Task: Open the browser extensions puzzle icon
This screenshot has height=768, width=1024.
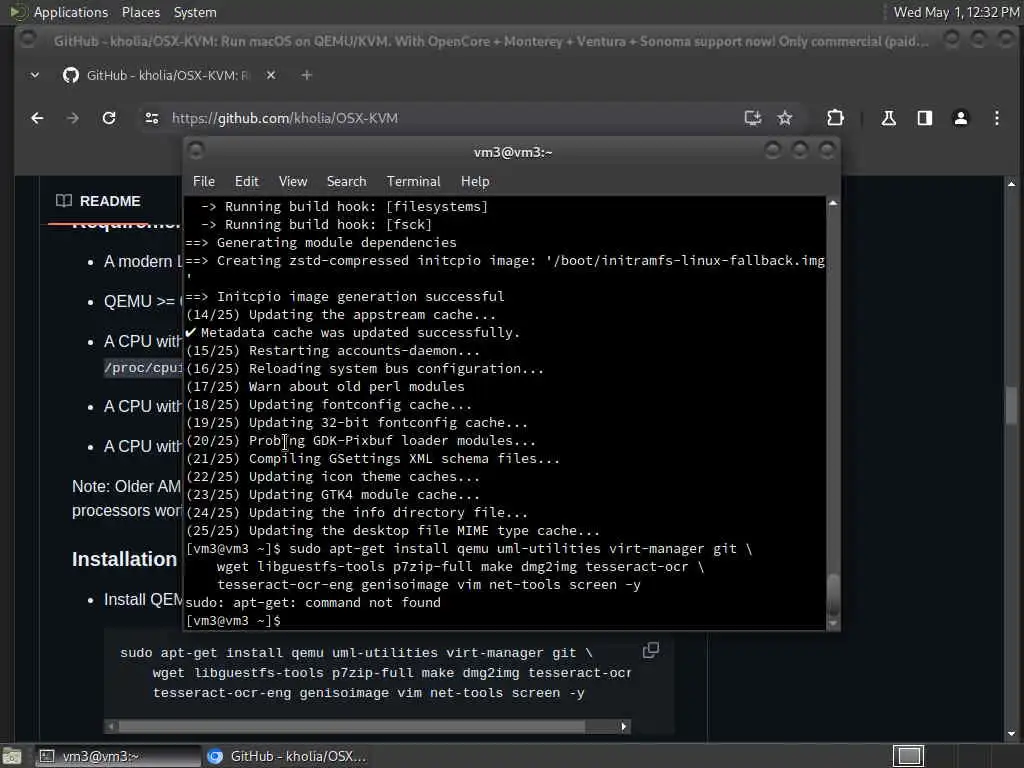Action: pos(835,118)
